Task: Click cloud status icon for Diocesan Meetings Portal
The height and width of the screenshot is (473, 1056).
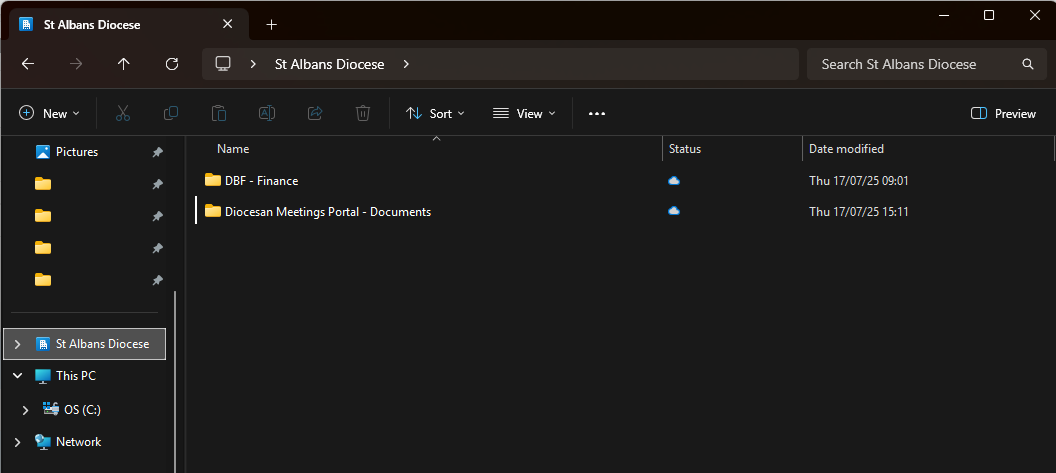Action: point(674,211)
